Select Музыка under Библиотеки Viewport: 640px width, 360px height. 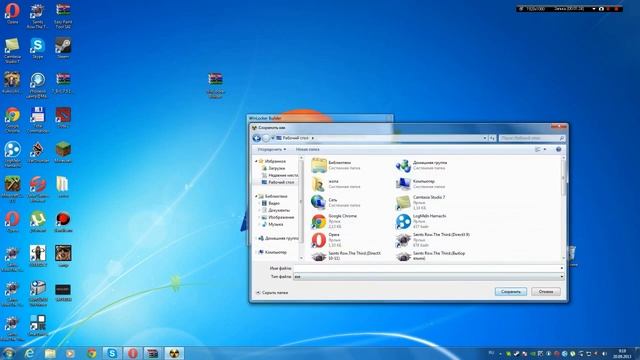[x=272, y=224]
